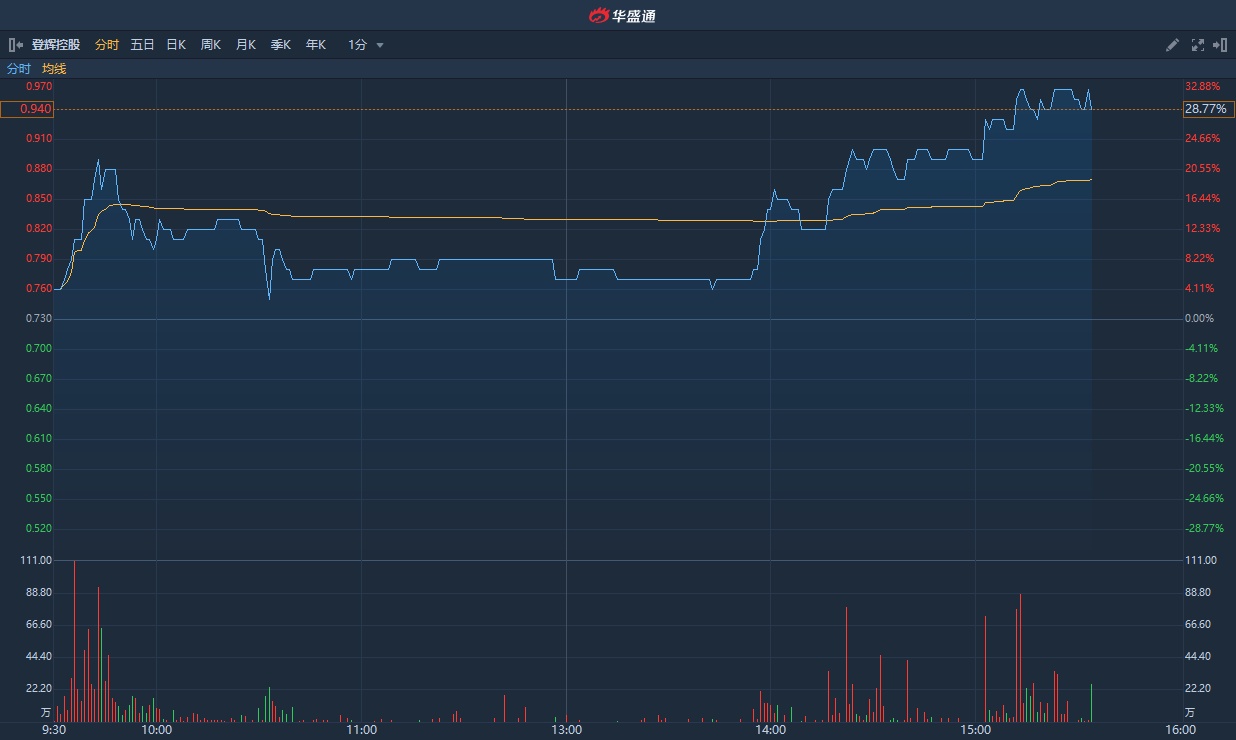Expand the 1分 interval dropdown arrow
The height and width of the screenshot is (740, 1236).
(380, 45)
